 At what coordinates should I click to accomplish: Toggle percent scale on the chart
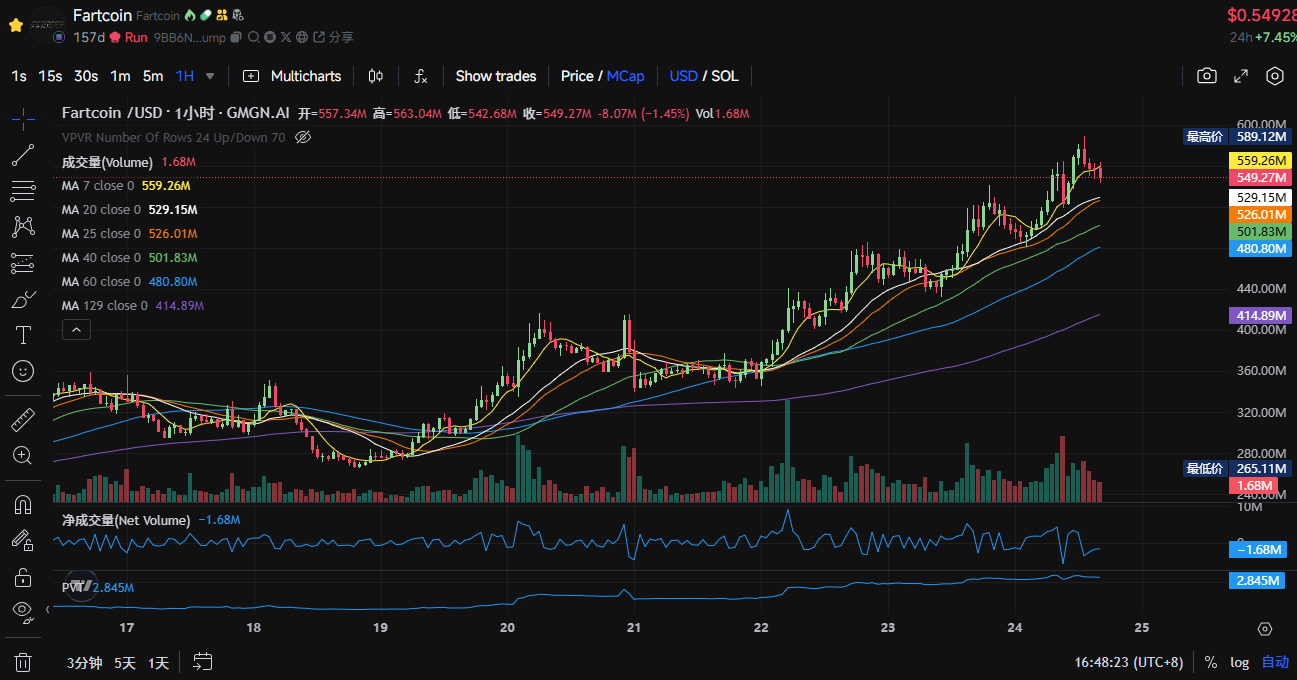[1211, 662]
